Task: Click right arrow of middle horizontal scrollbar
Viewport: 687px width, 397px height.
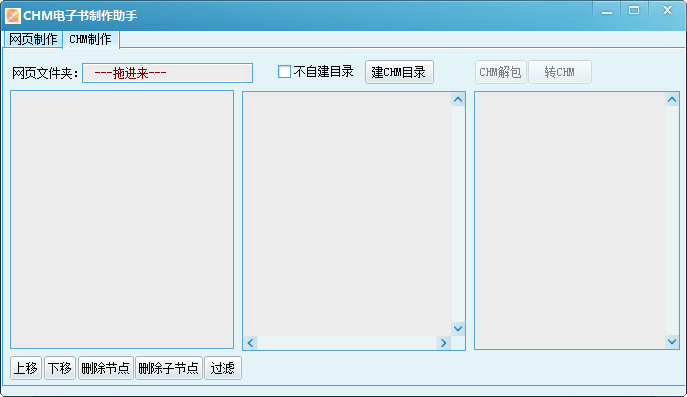Action: (x=443, y=343)
